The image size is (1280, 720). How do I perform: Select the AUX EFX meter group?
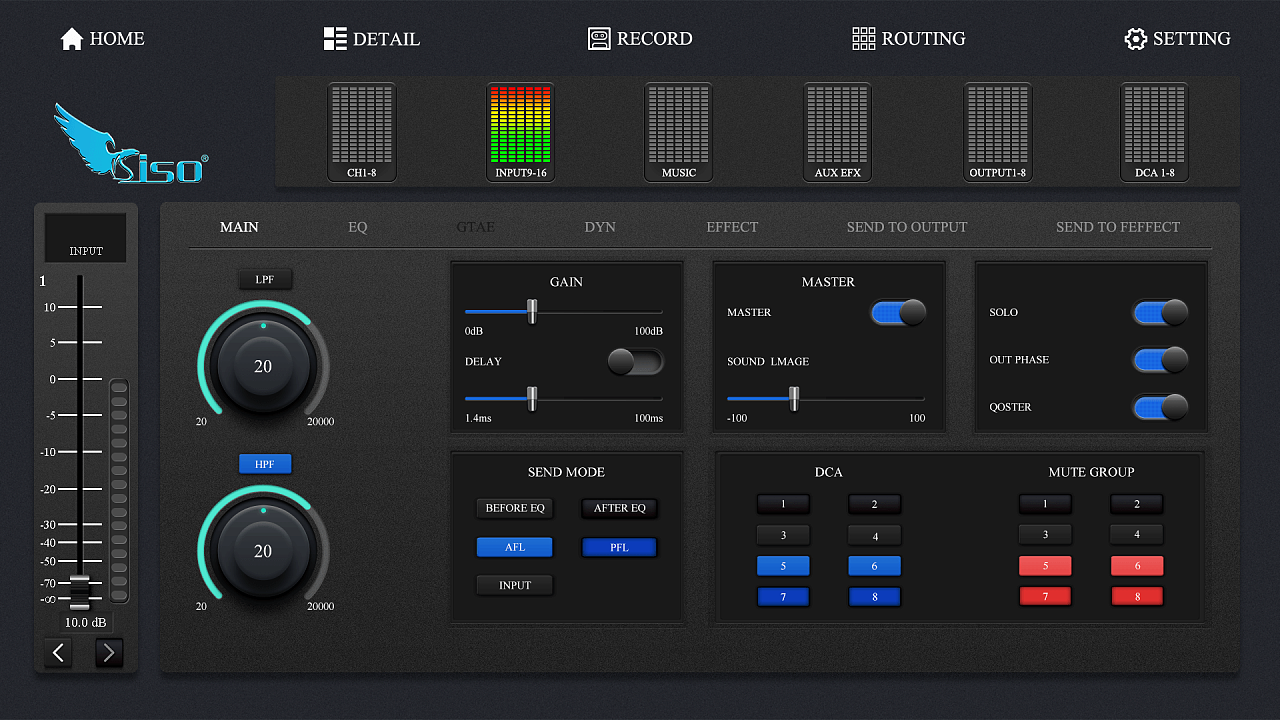[x=837, y=132]
